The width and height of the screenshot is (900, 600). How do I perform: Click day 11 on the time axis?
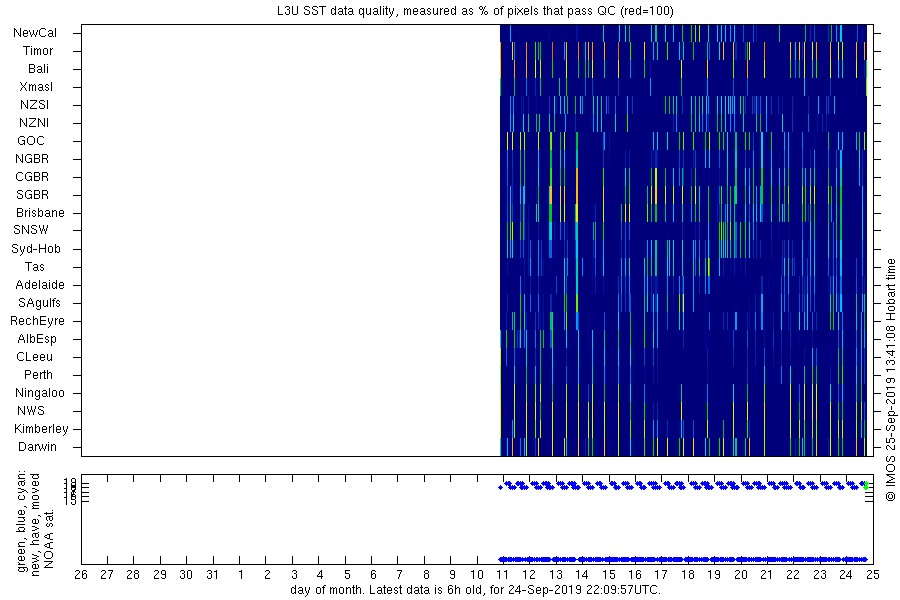tap(502, 575)
